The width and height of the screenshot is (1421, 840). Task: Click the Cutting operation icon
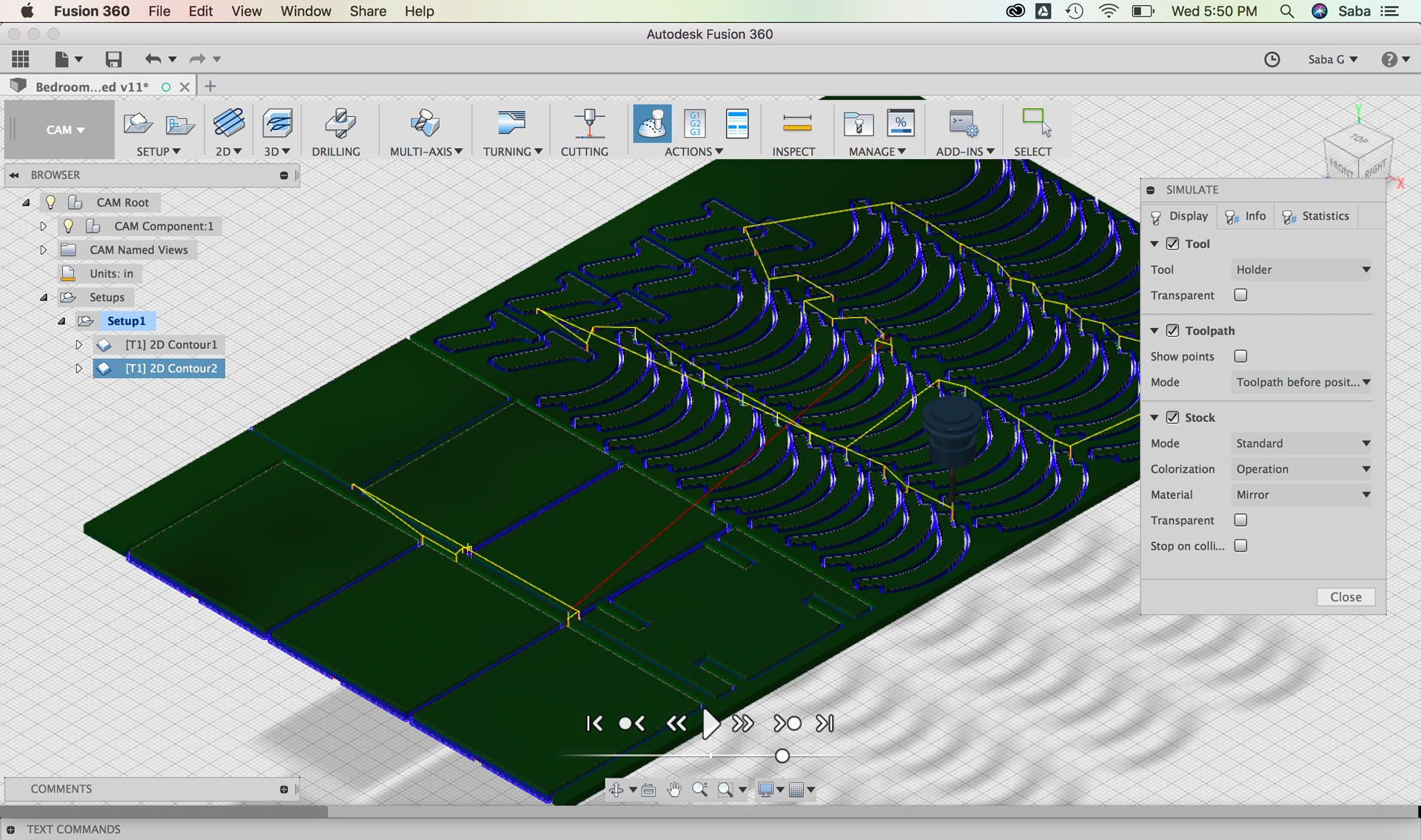click(589, 124)
